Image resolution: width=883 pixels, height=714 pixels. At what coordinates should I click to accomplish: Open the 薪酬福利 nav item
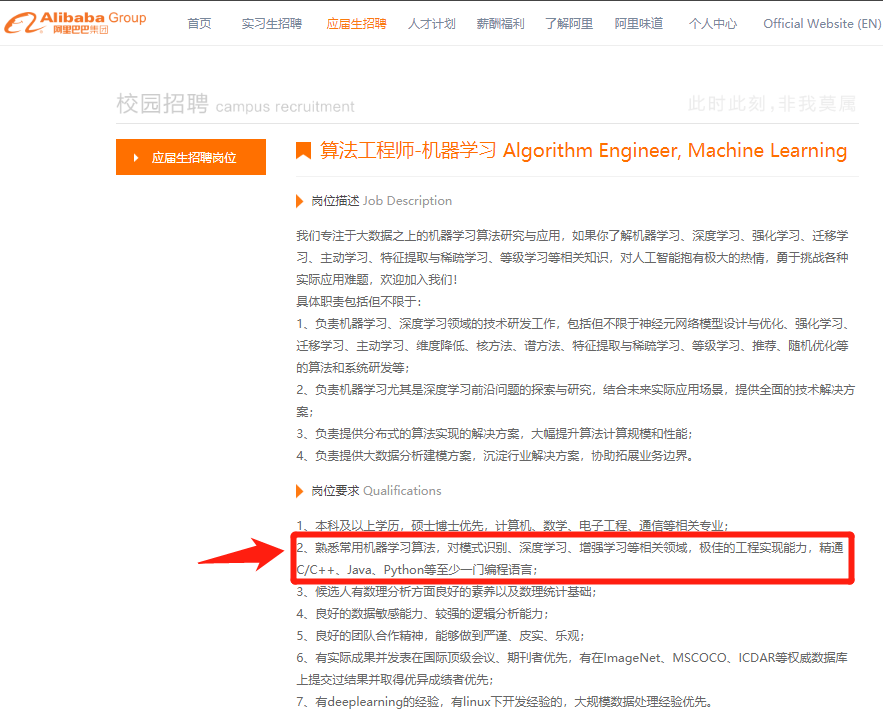pyautogui.click(x=500, y=24)
